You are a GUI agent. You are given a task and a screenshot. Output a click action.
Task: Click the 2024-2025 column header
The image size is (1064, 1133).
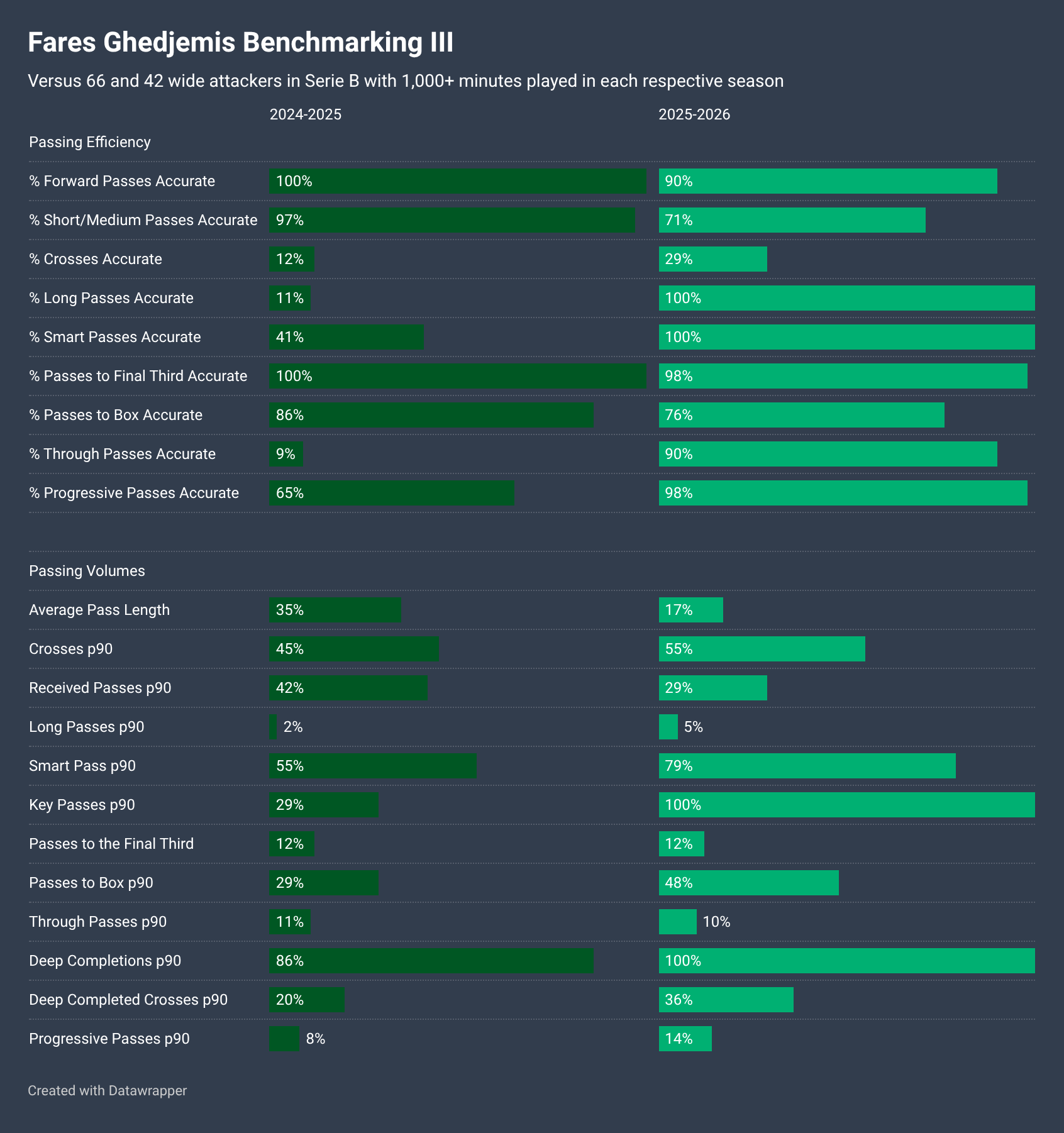click(306, 114)
